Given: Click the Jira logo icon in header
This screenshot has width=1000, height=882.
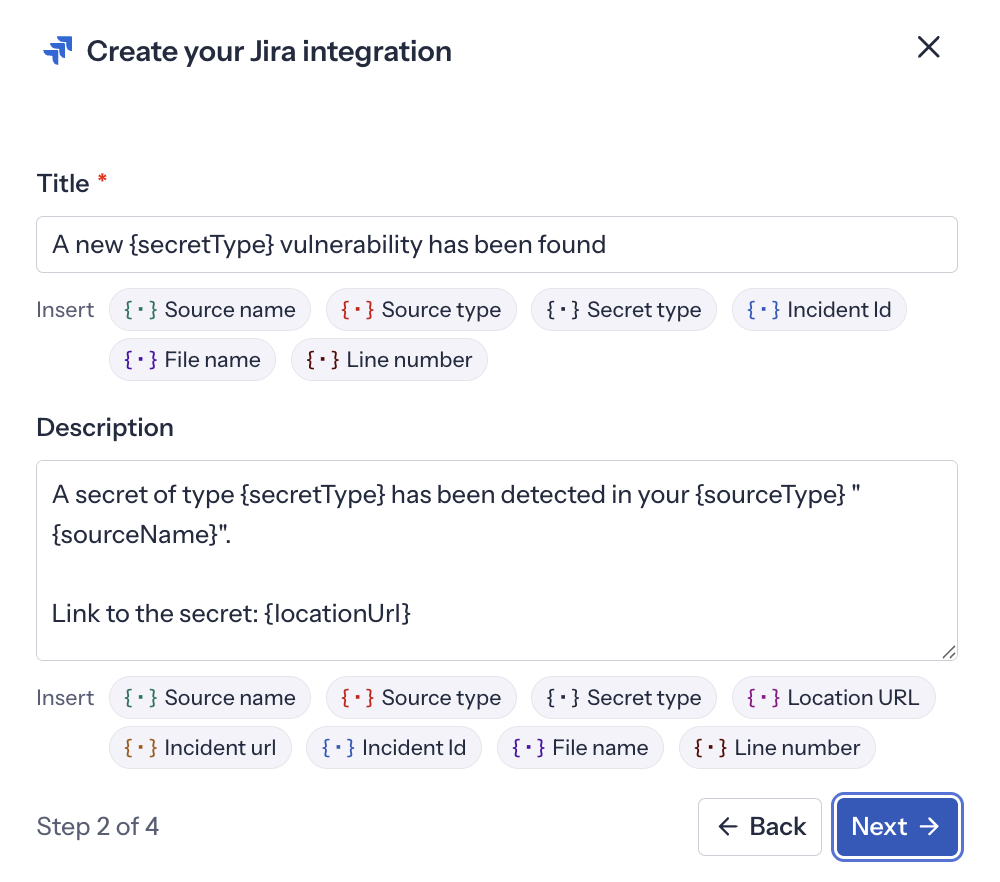Looking at the screenshot, I should (x=58, y=51).
